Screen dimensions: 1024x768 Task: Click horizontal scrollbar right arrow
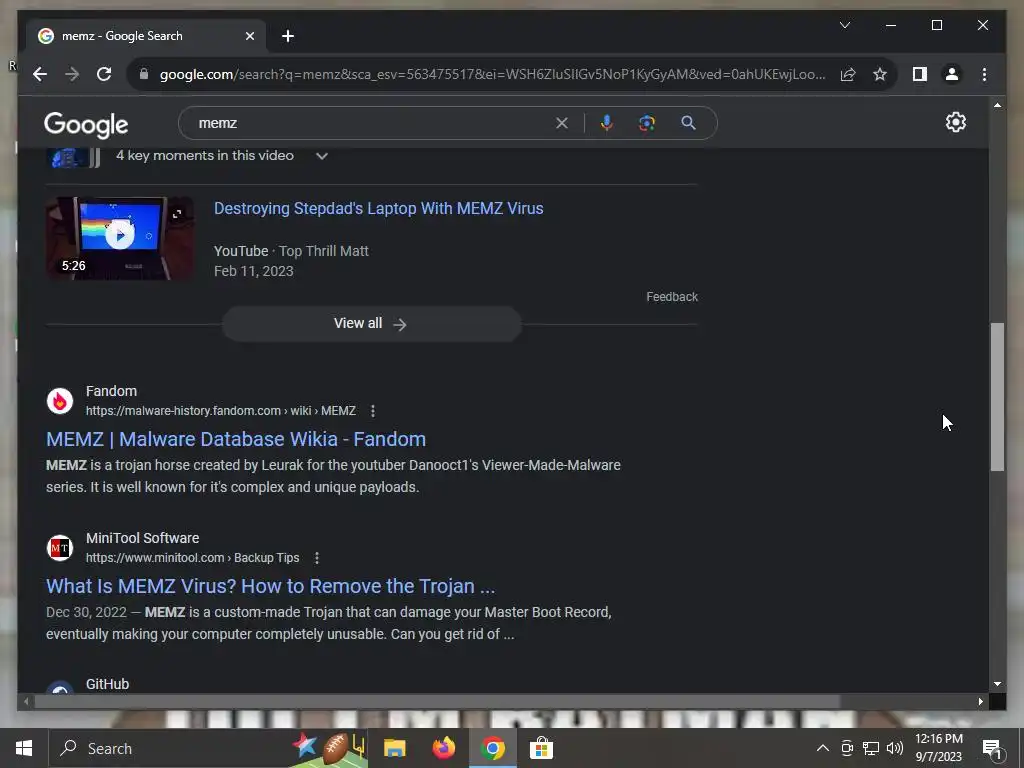click(x=980, y=701)
